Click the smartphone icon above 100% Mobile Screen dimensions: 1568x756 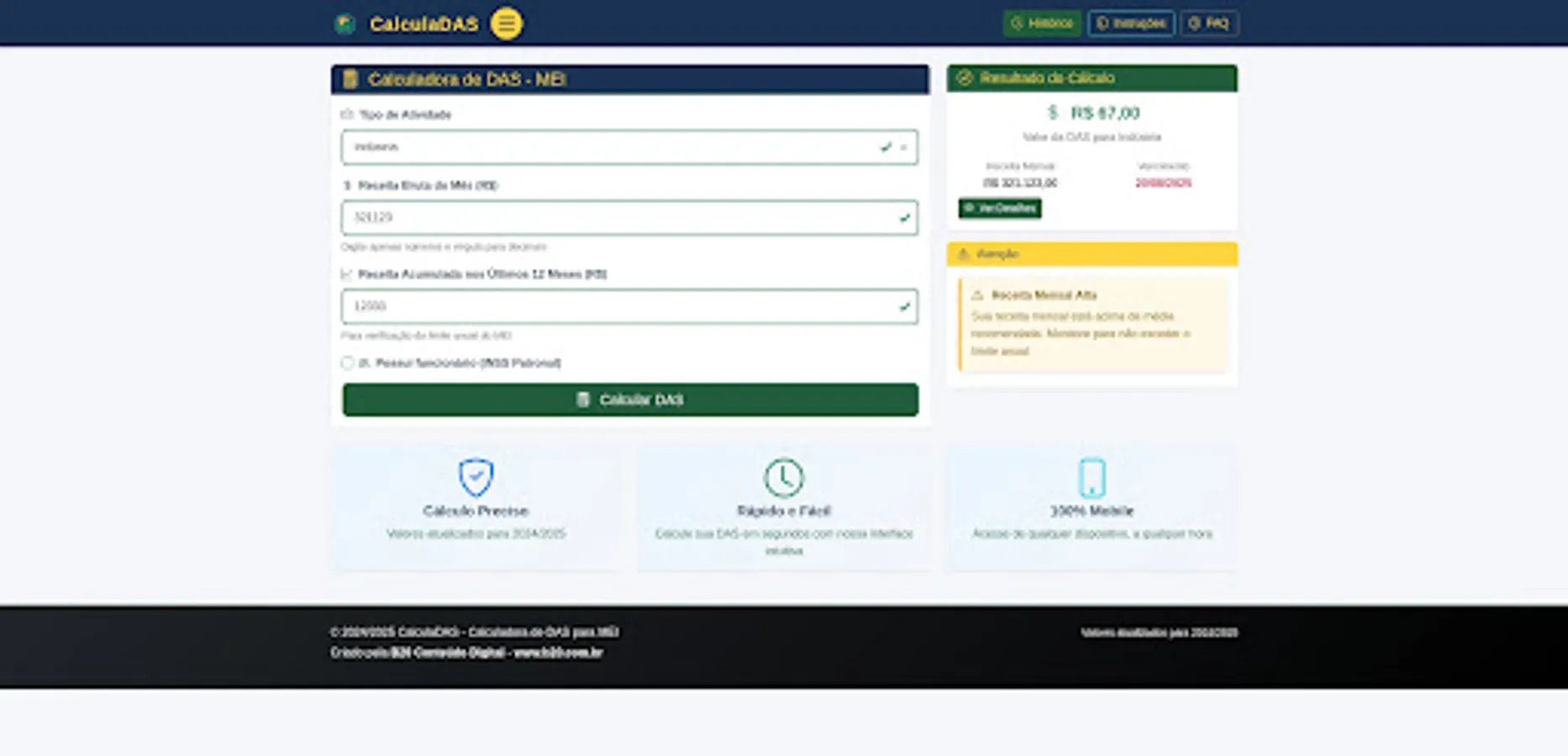[1092, 477]
